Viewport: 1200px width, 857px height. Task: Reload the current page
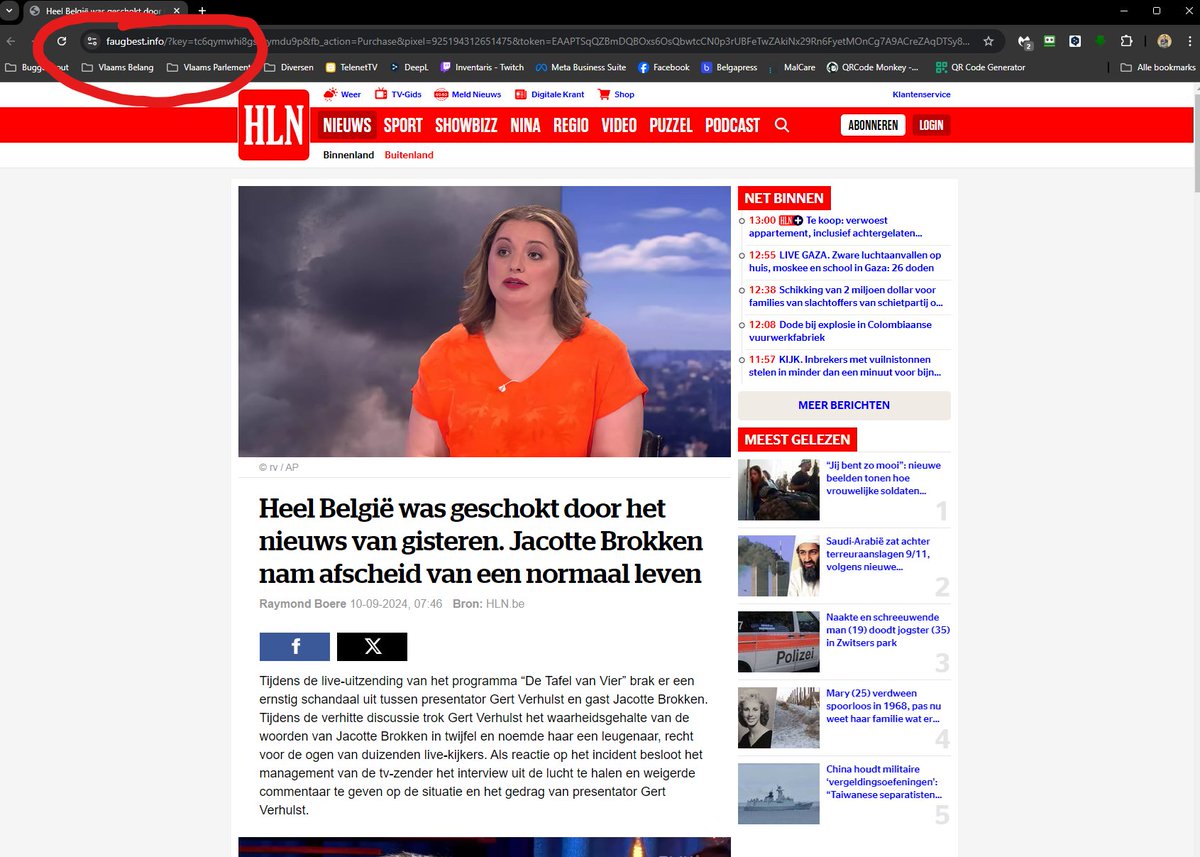[62, 41]
